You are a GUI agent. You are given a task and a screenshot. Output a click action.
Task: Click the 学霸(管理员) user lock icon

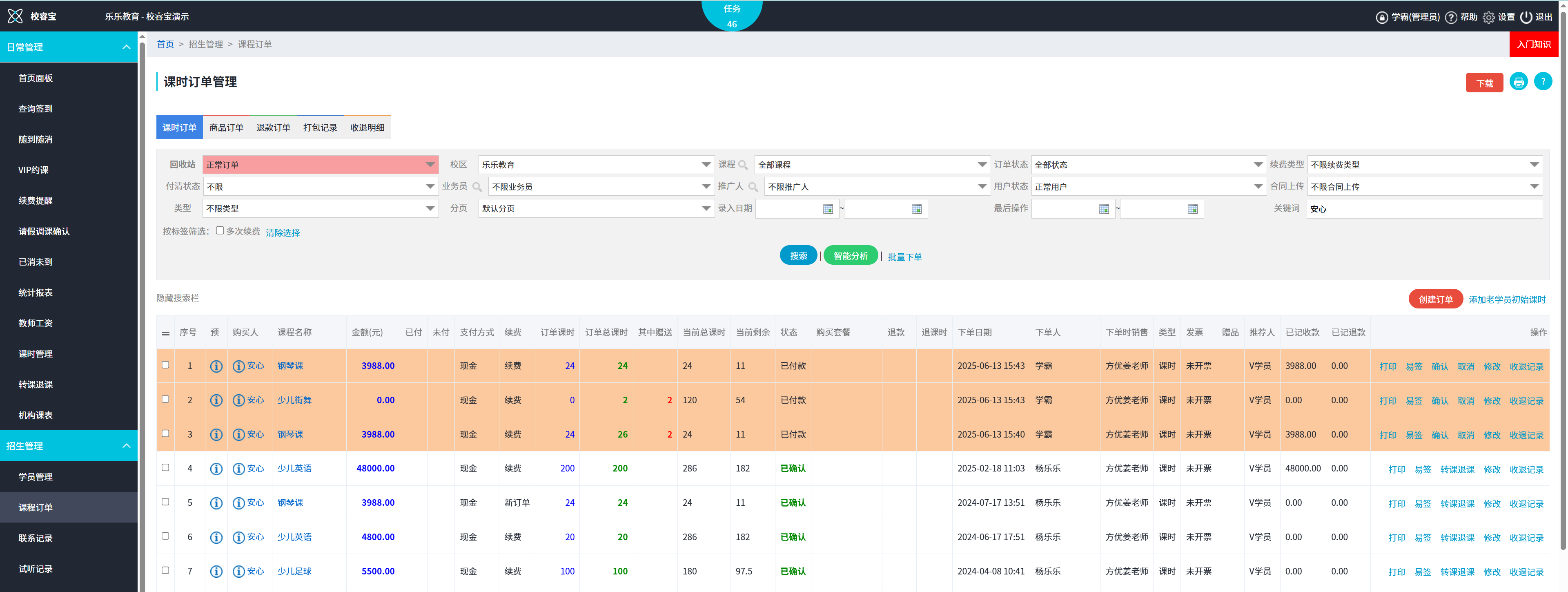click(1382, 17)
